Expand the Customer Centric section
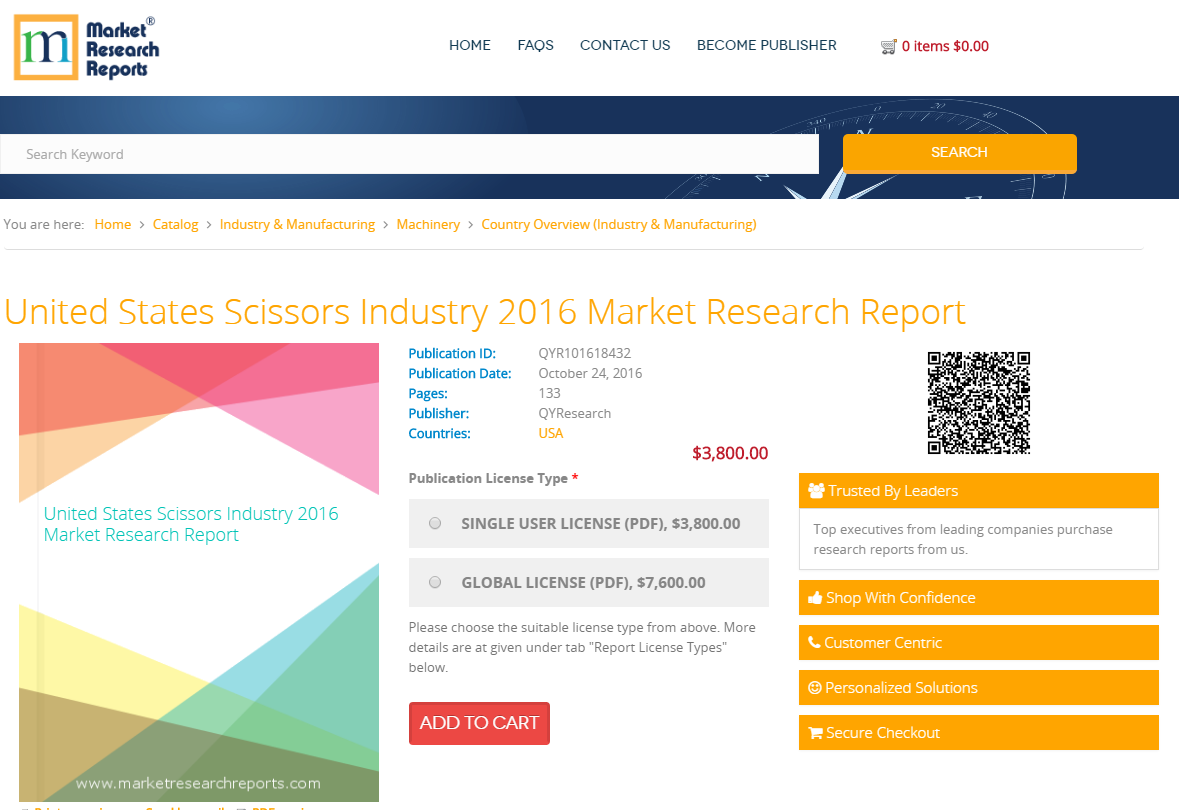 (978, 642)
